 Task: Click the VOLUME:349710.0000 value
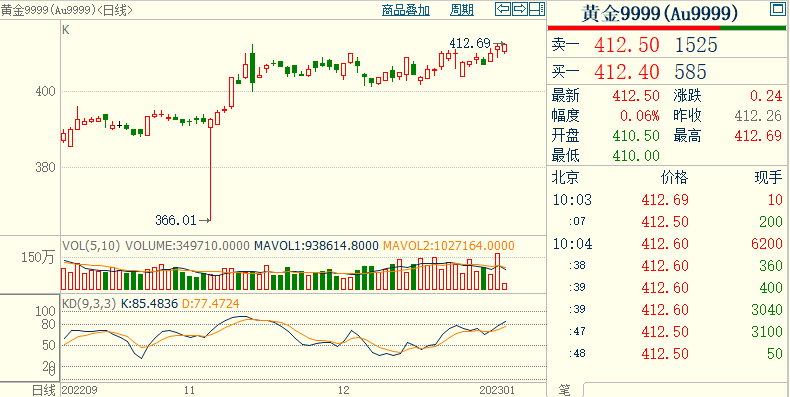[x=187, y=246]
